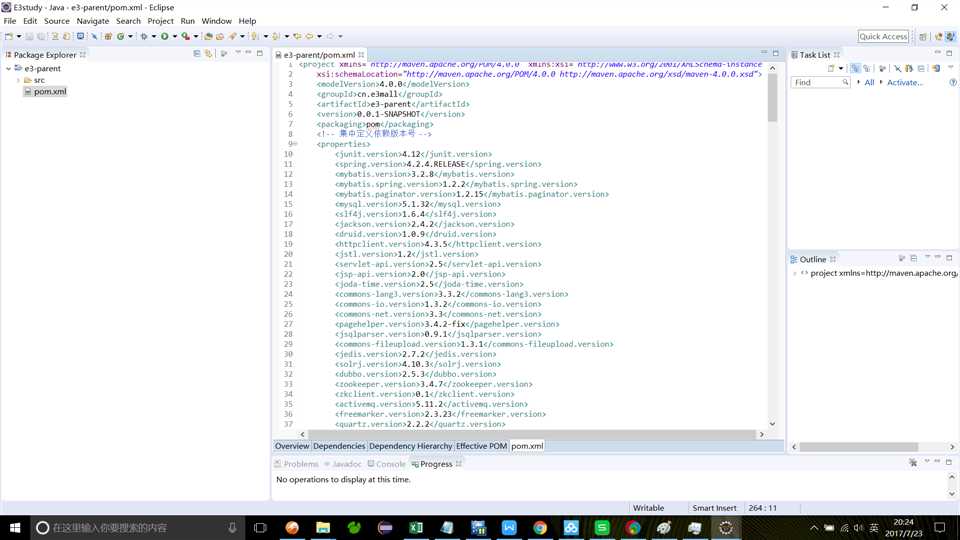The image size is (960, 540).
Task: Minimize the Package Explorer view
Action: (x=249, y=53)
